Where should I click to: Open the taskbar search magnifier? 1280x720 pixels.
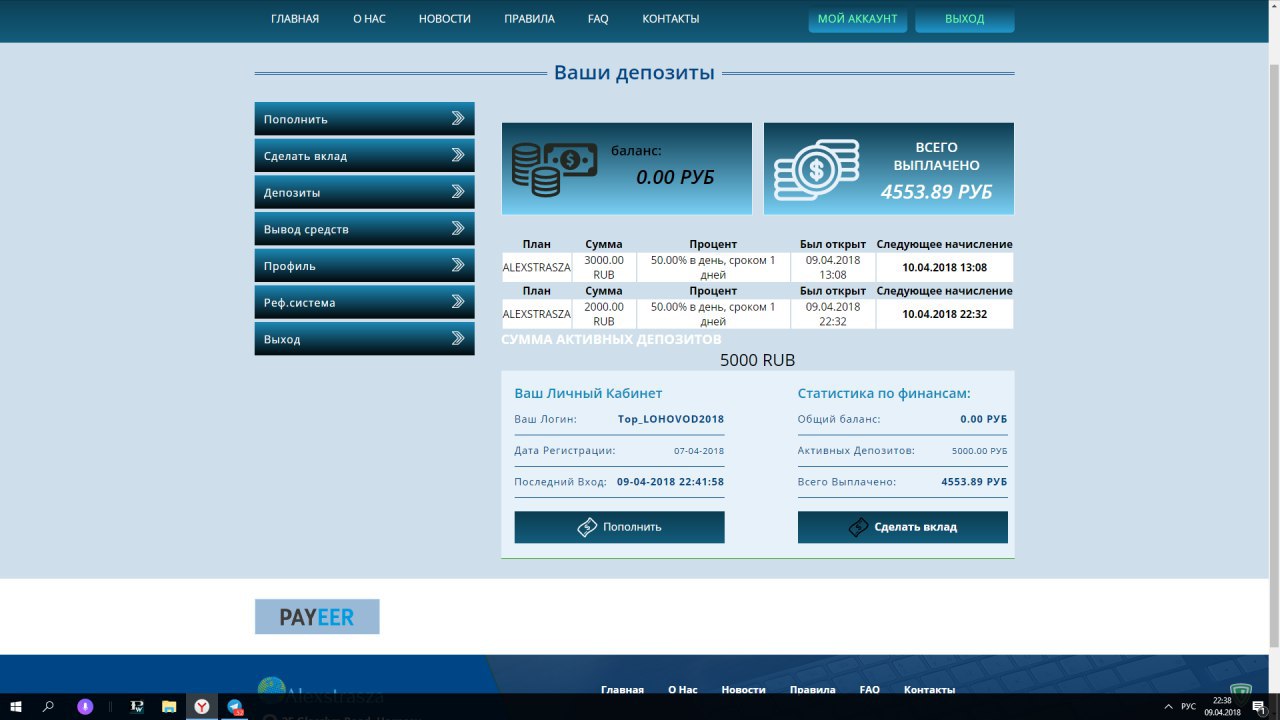pyautogui.click(x=48, y=706)
